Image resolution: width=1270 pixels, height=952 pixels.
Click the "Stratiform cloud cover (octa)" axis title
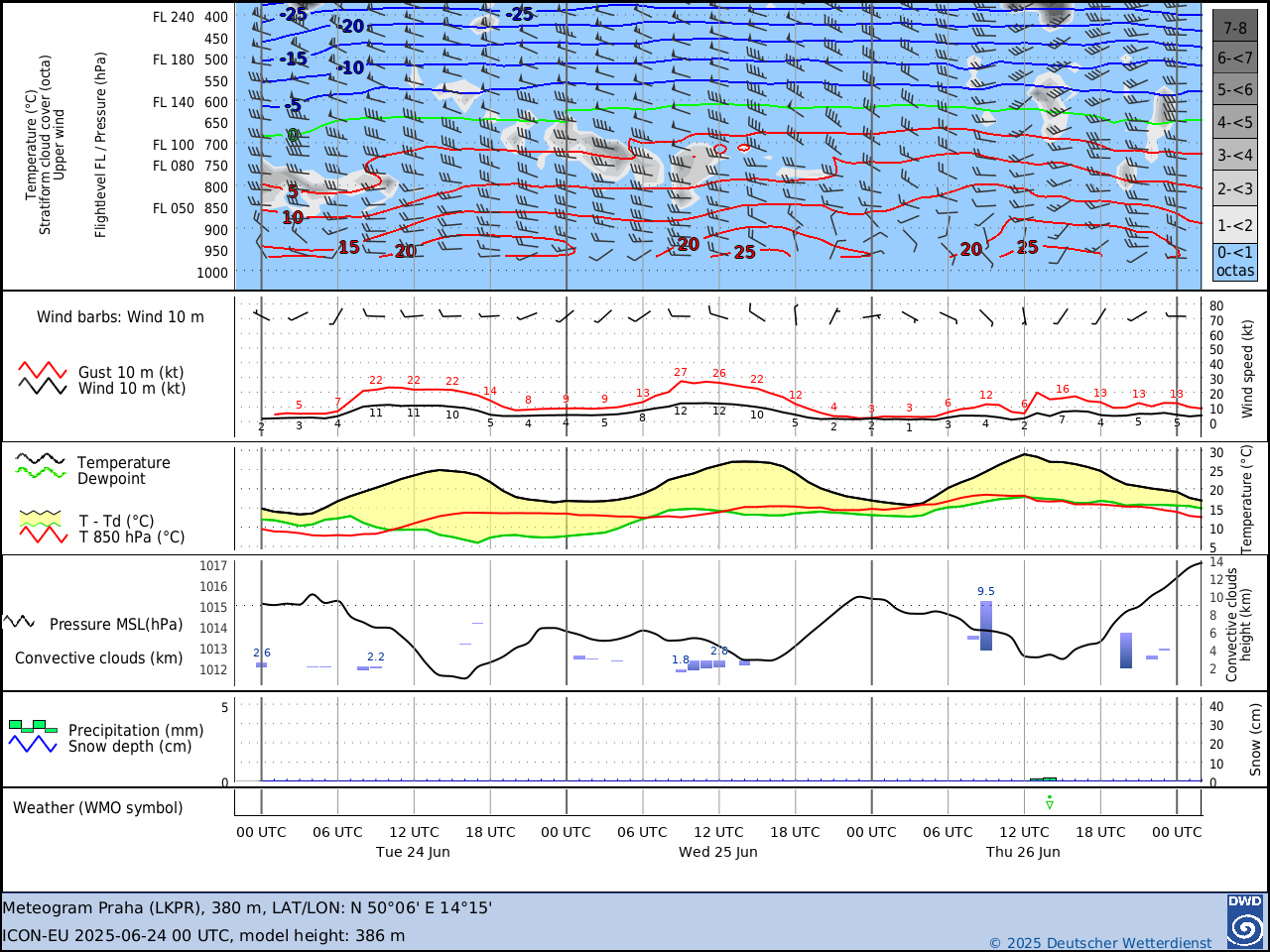pyautogui.click(x=45, y=145)
